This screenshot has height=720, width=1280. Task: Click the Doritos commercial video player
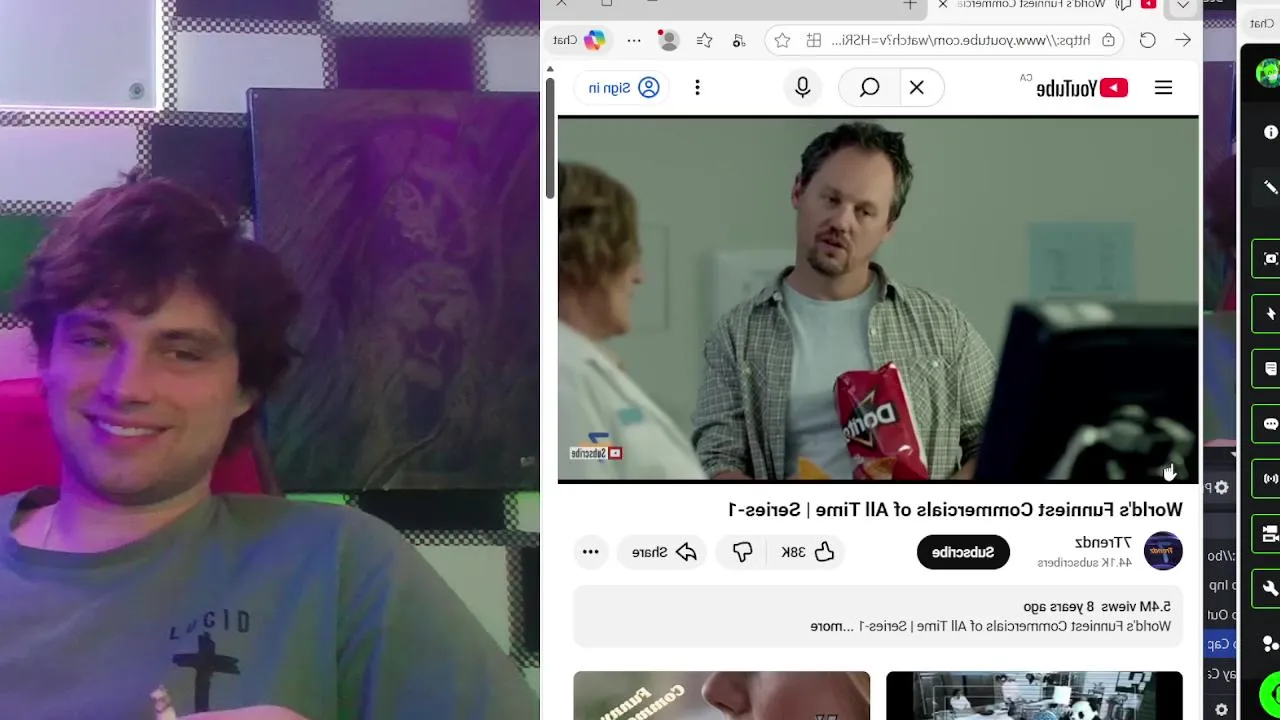click(878, 299)
